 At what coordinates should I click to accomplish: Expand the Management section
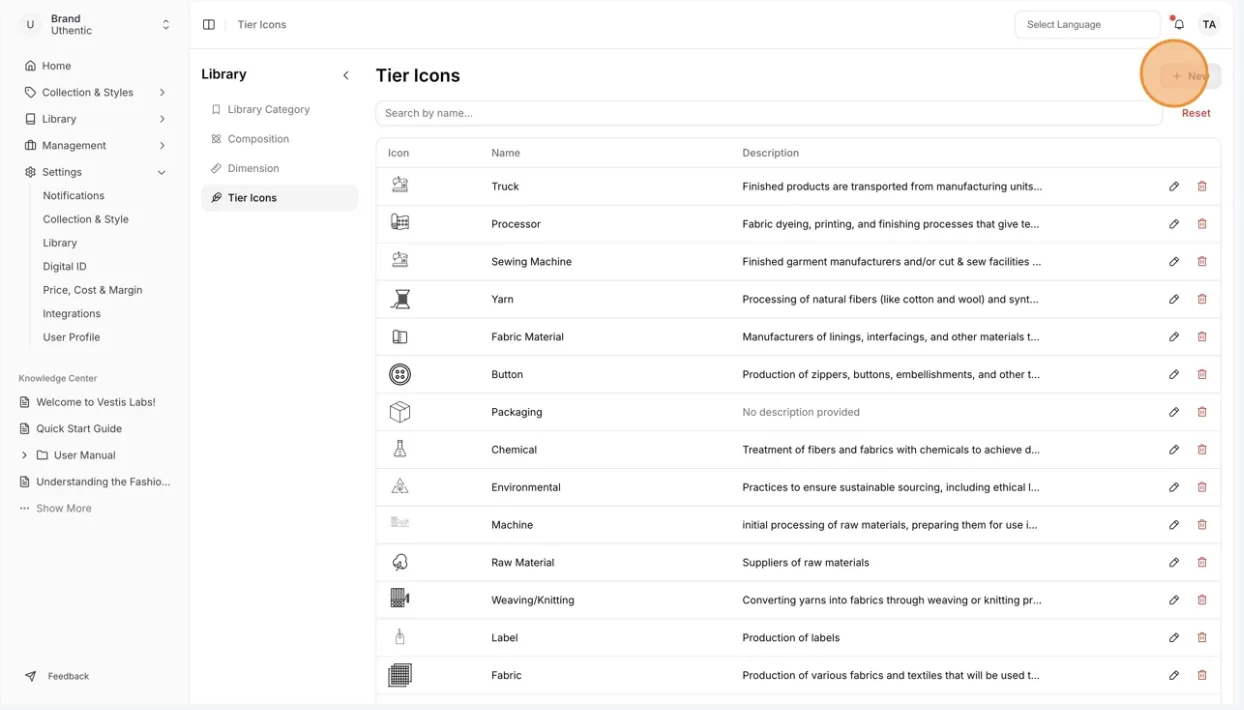coord(96,145)
